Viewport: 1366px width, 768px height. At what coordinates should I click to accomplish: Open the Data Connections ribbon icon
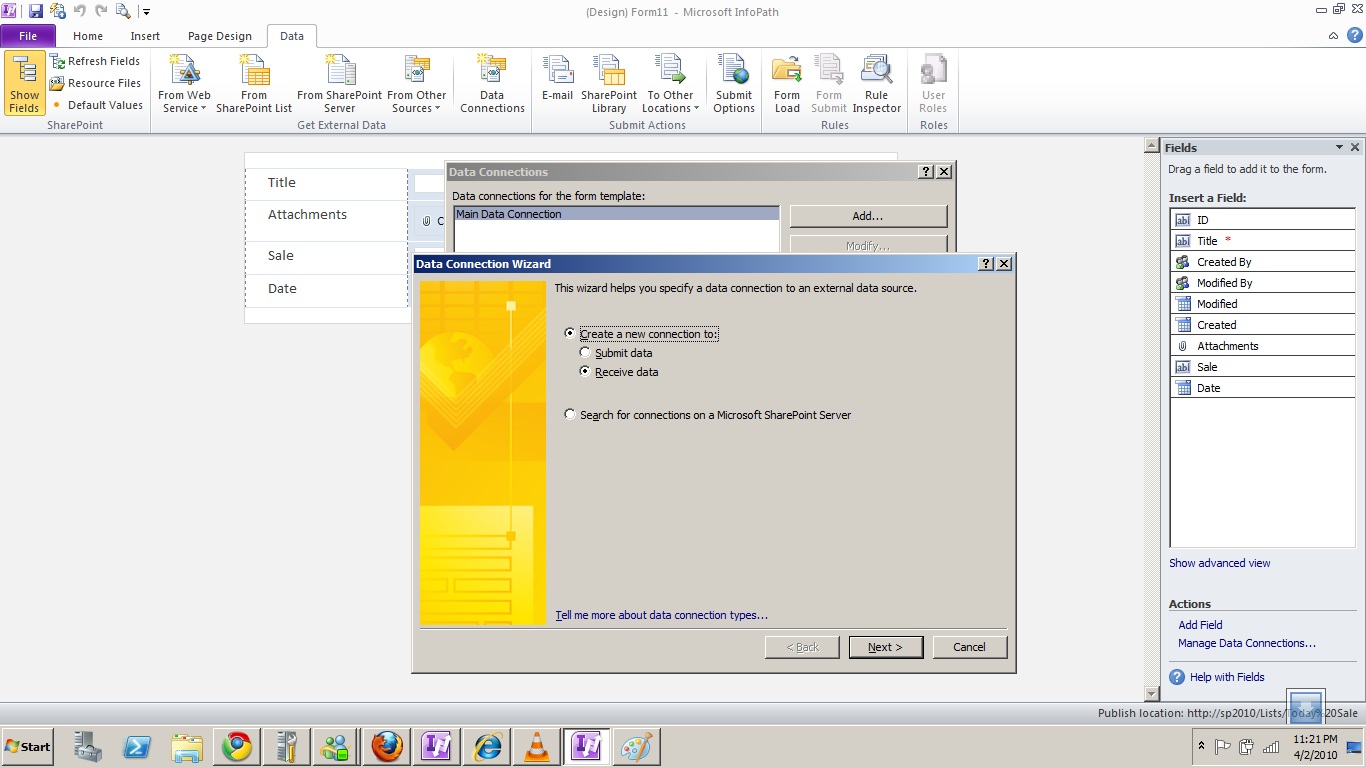point(492,84)
